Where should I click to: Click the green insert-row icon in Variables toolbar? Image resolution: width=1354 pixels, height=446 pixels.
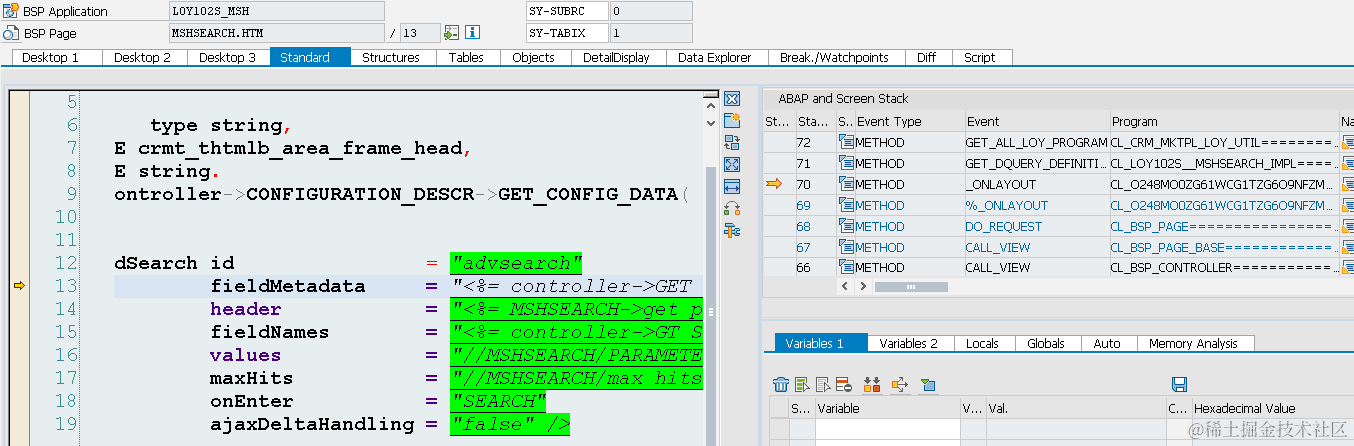pos(802,384)
